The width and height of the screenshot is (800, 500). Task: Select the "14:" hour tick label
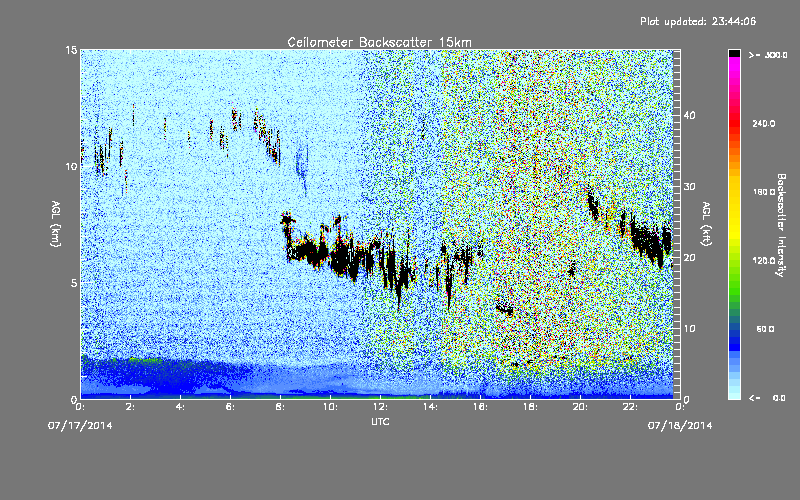pos(430,407)
